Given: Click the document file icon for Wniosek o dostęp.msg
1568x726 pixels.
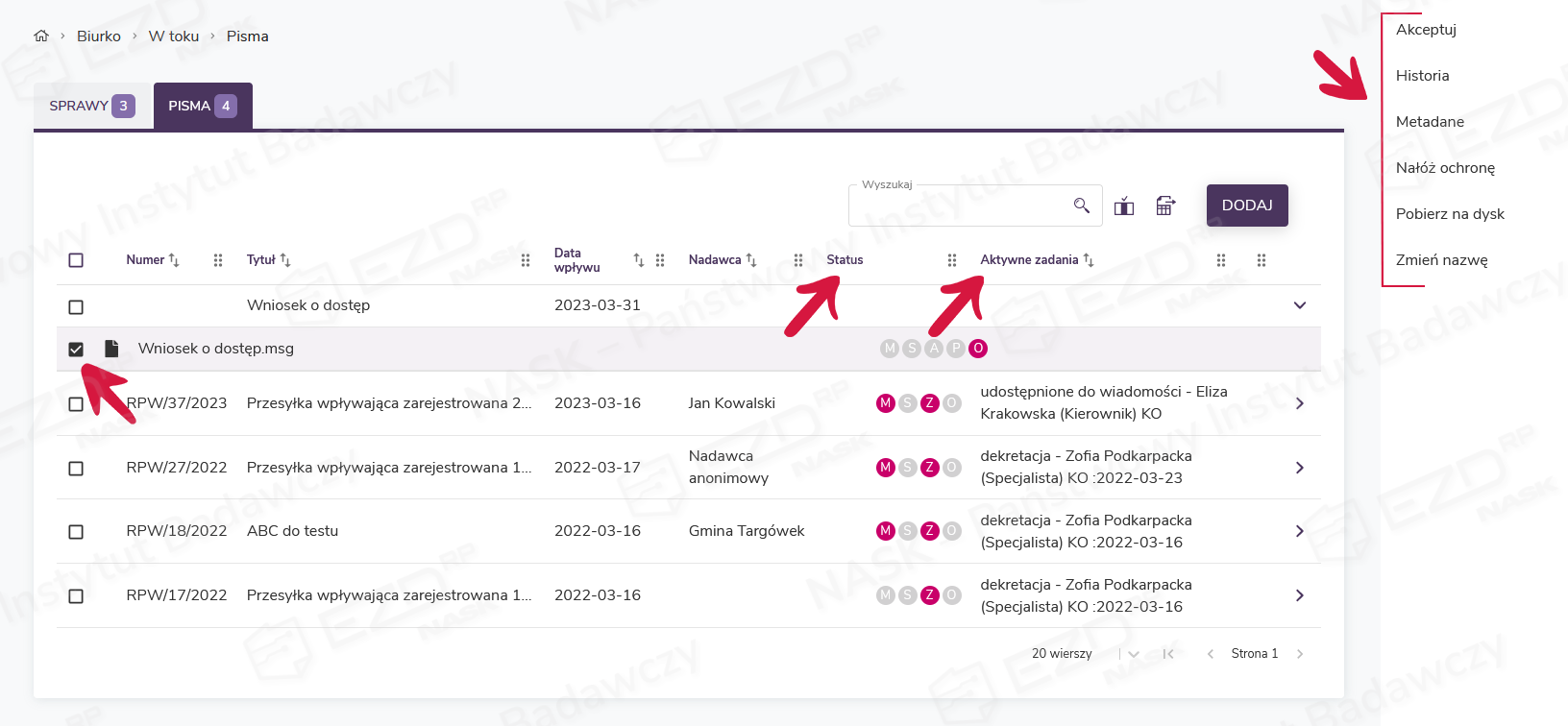Looking at the screenshot, I should 111,349.
